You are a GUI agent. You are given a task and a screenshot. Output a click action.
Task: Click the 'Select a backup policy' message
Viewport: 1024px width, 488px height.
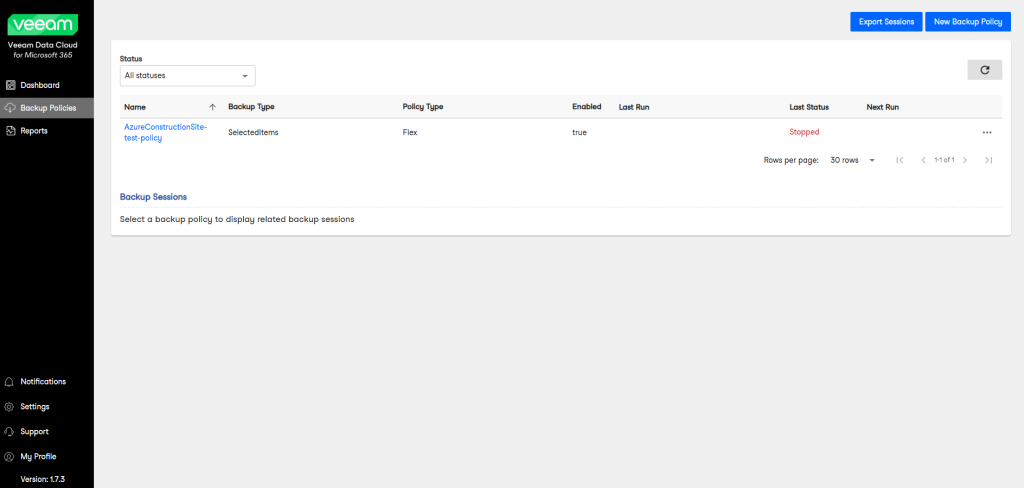click(237, 220)
